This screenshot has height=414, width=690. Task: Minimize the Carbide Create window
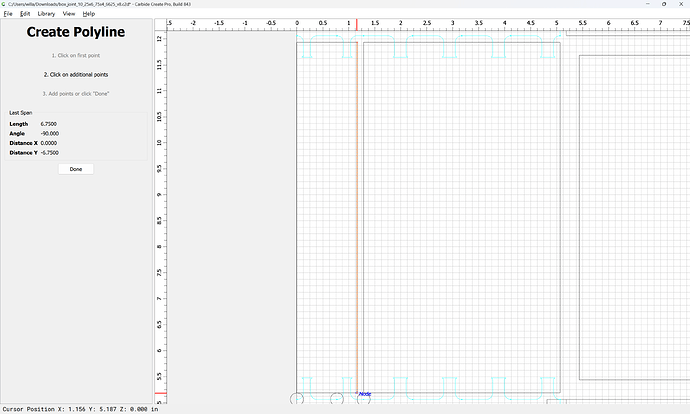tap(648, 4)
